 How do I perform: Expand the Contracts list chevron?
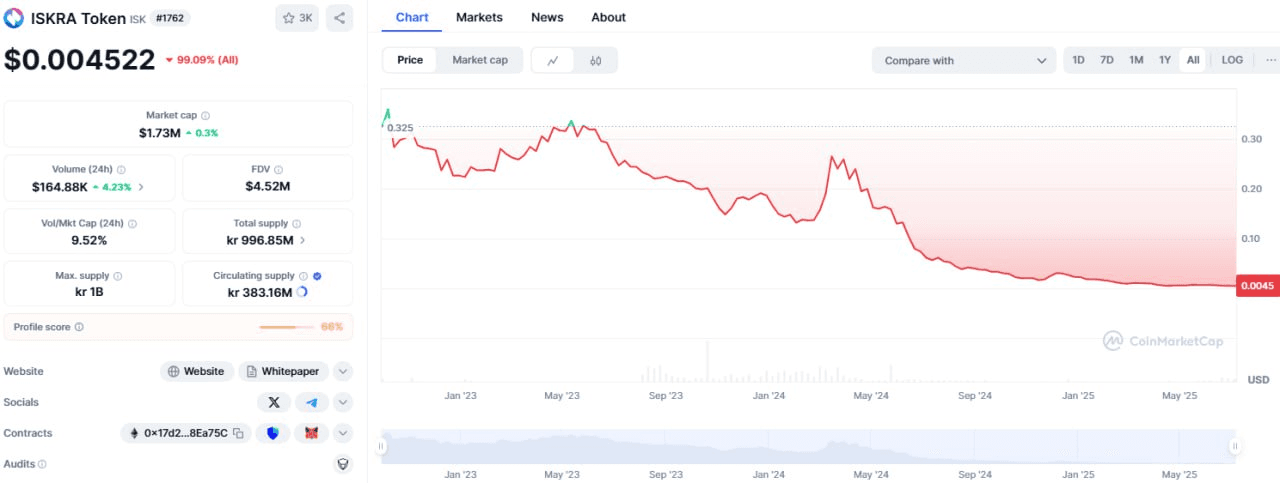pos(343,433)
